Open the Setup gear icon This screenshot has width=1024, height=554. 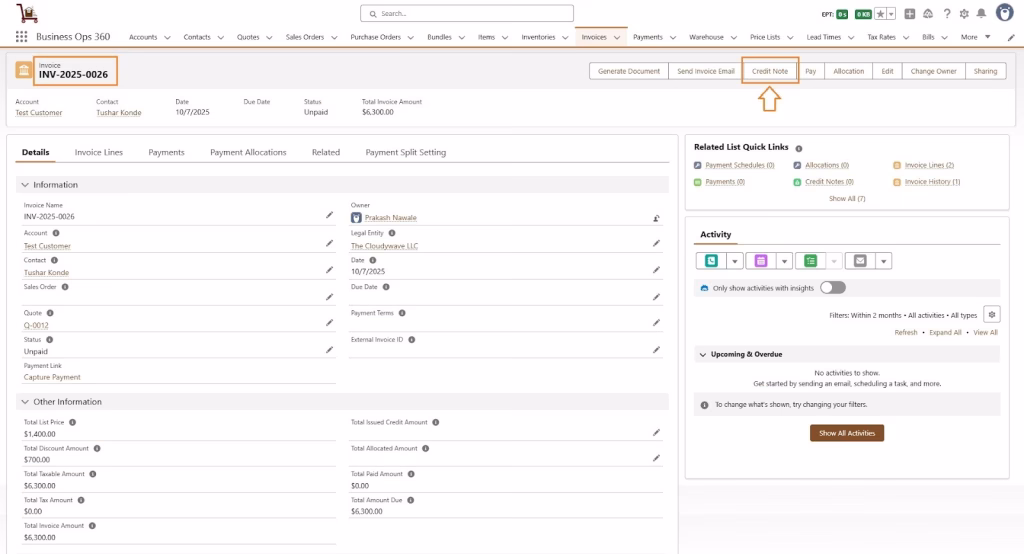tap(963, 14)
